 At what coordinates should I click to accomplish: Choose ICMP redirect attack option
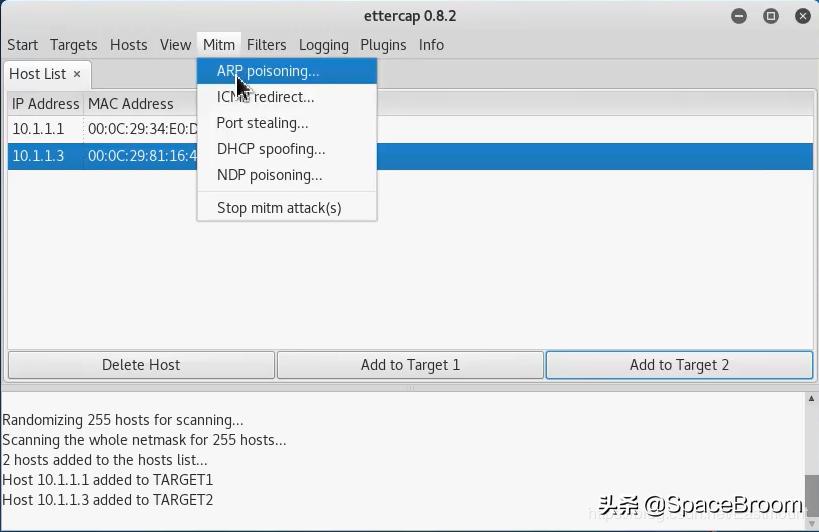click(x=265, y=97)
